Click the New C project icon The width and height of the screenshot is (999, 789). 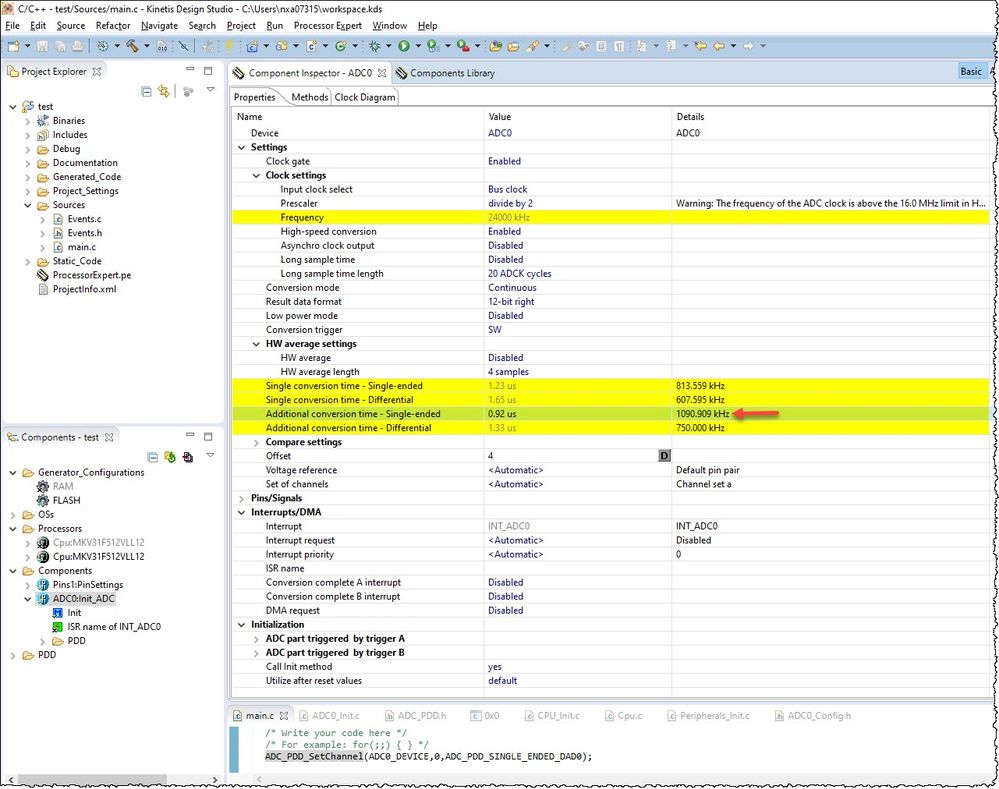coord(252,46)
